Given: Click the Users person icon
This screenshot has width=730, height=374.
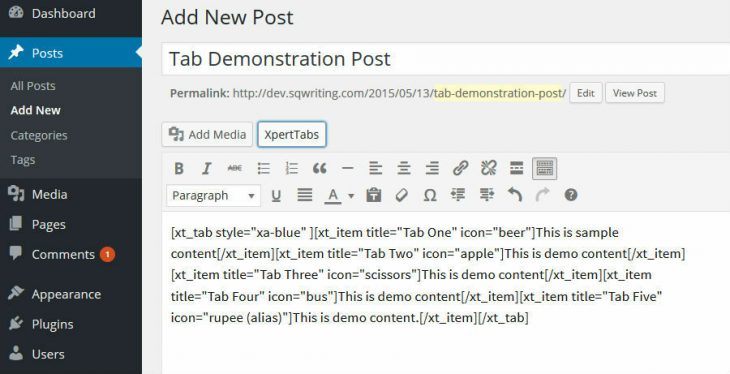Looking at the screenshot, I should point(16,353).
